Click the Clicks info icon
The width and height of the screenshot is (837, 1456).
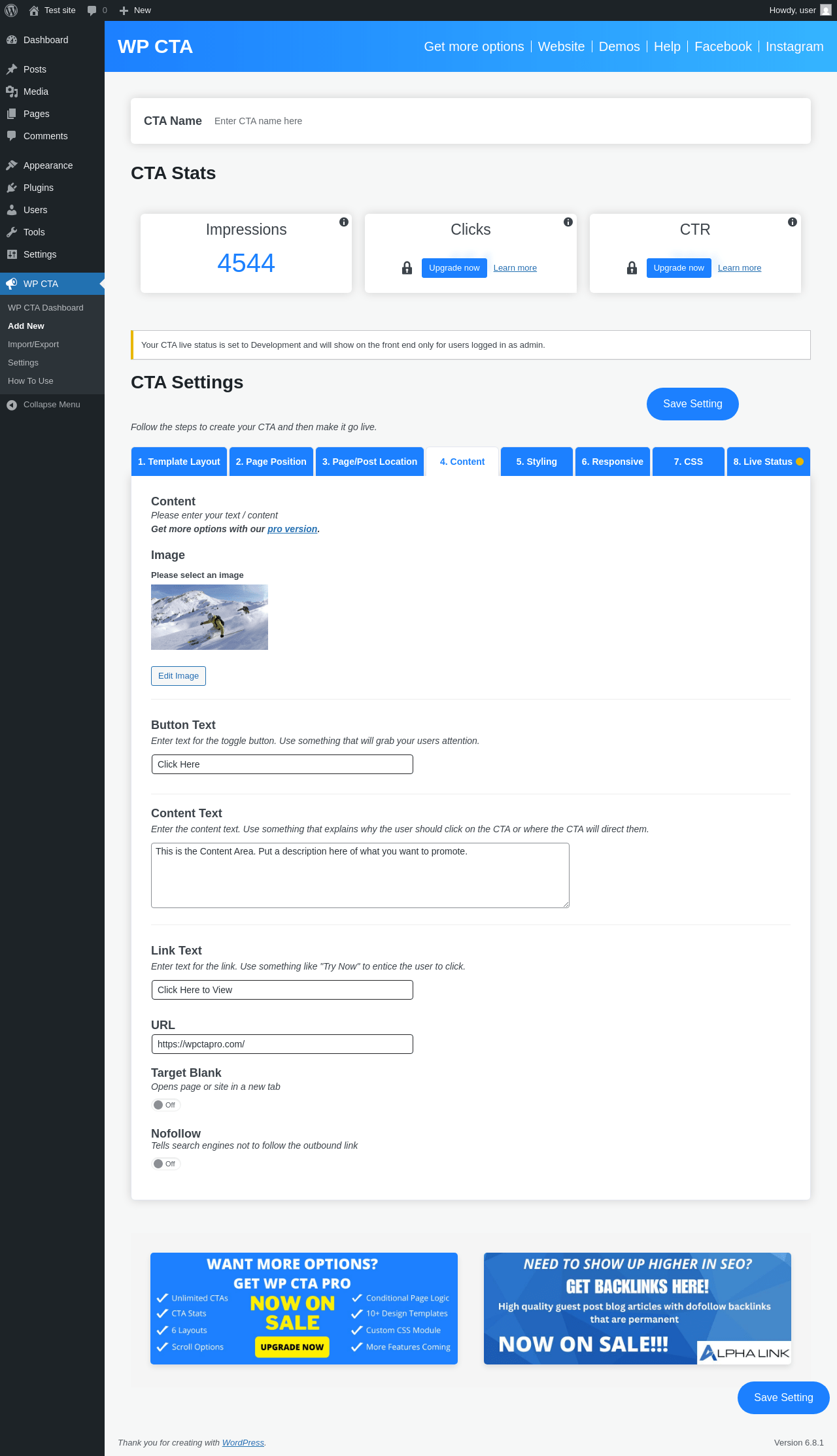click(568, 222)
